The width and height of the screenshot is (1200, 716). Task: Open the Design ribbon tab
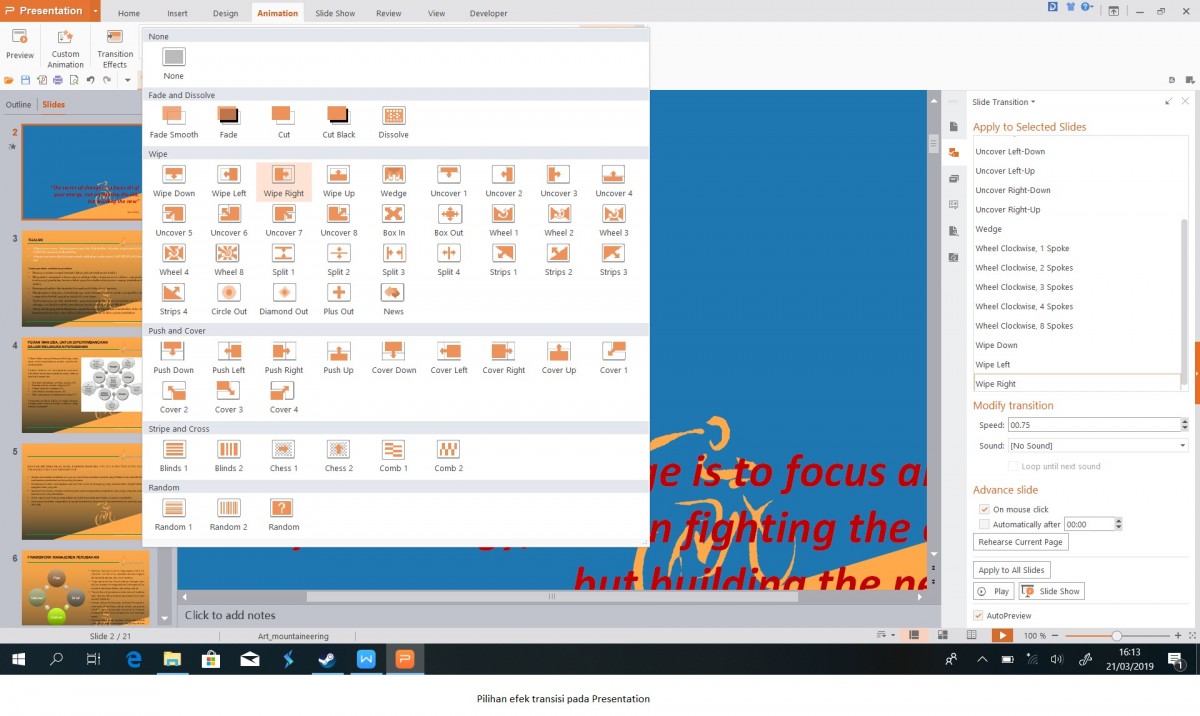pos(225,14)
